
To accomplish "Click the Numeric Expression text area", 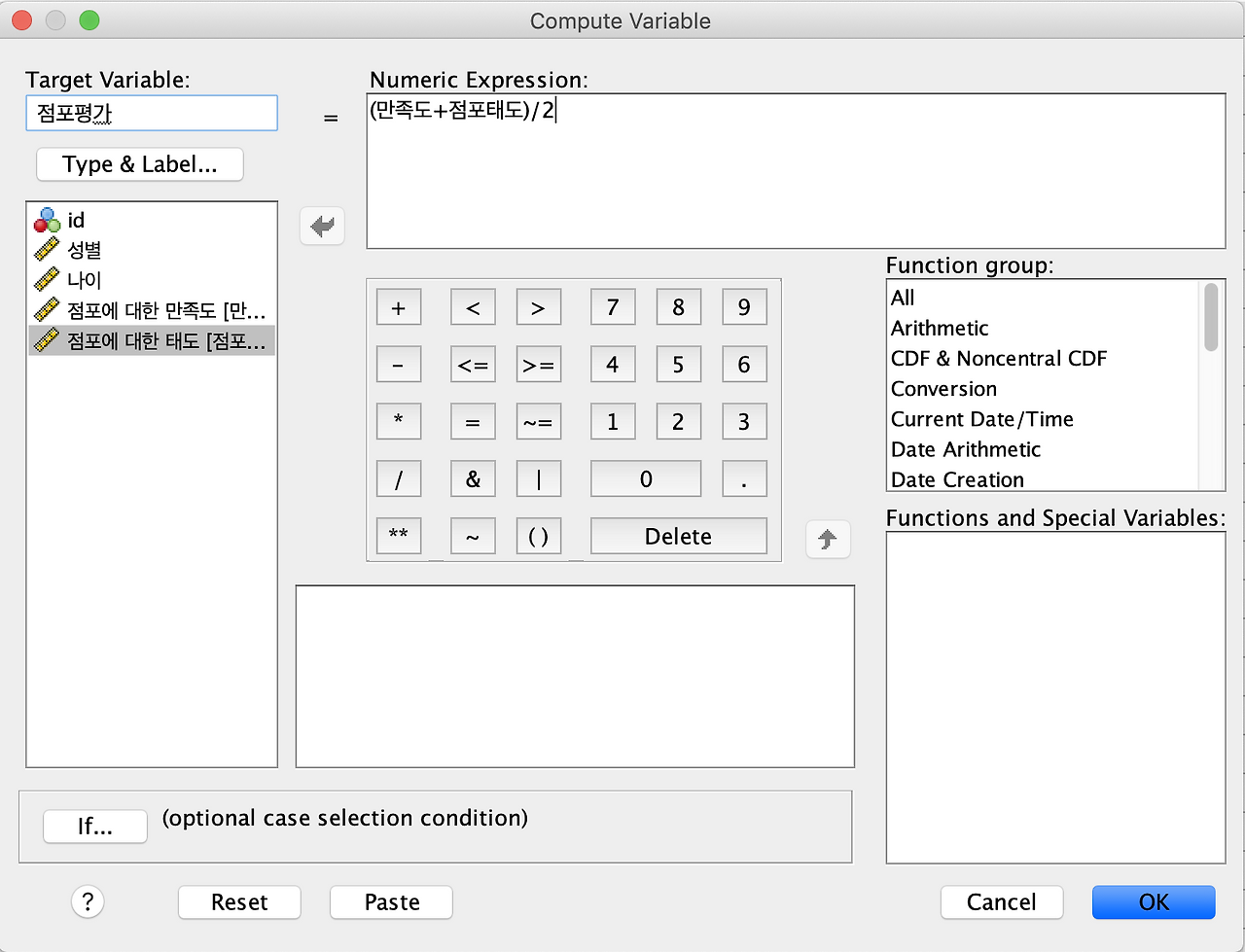I will click(x=796, y=171).
